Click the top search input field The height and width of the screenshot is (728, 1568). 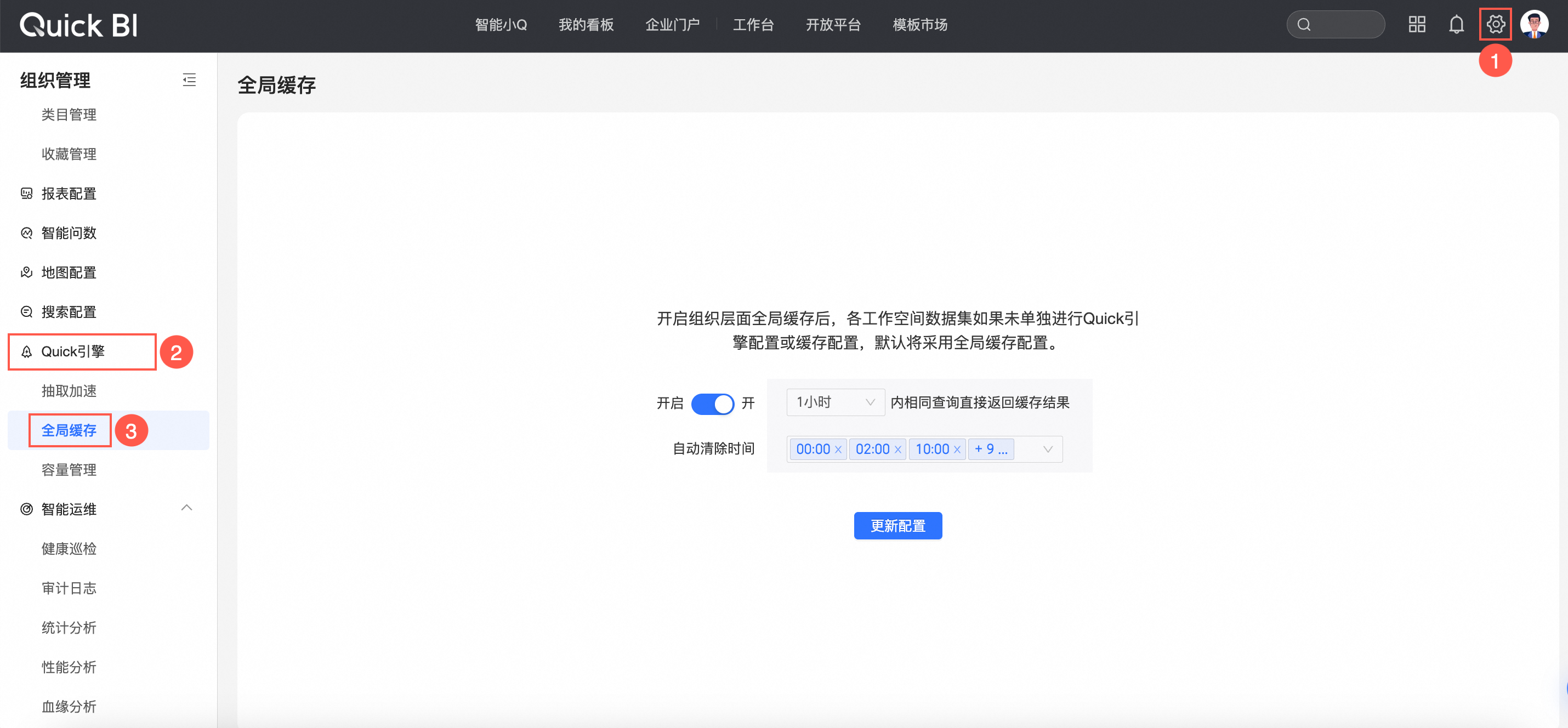[1342, 25]
